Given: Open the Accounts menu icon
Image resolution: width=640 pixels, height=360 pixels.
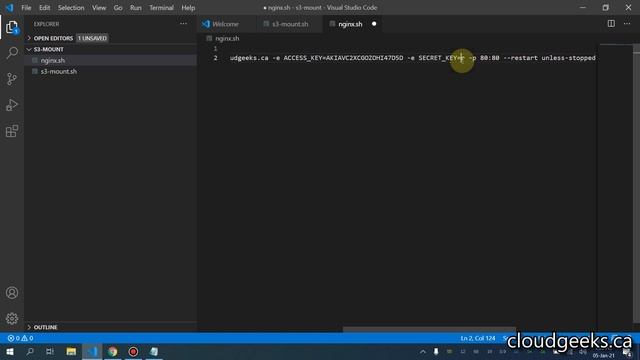Looking at the screenshot, I should (12, 293).
